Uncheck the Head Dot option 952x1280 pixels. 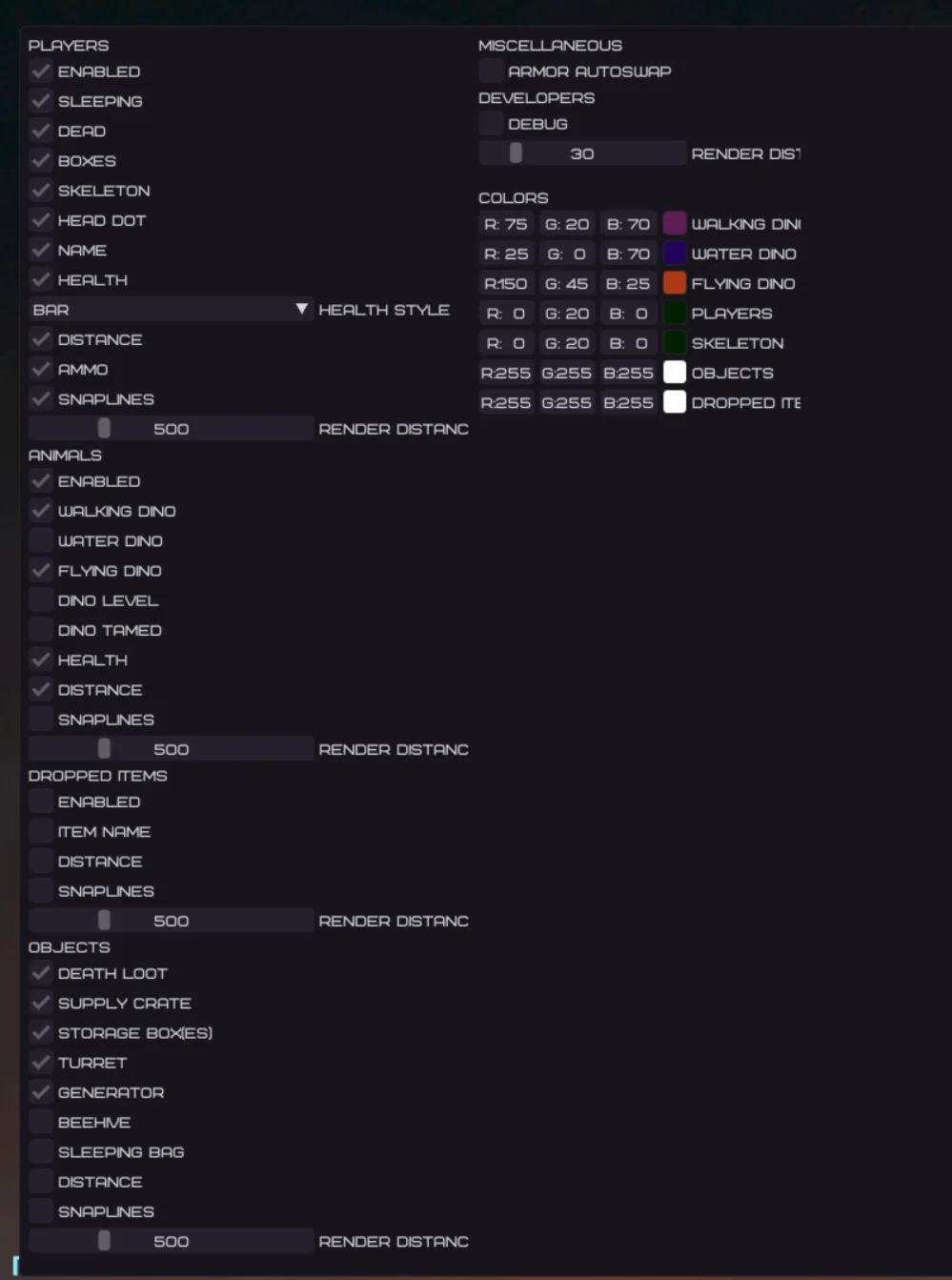click(x=41, y=220)
